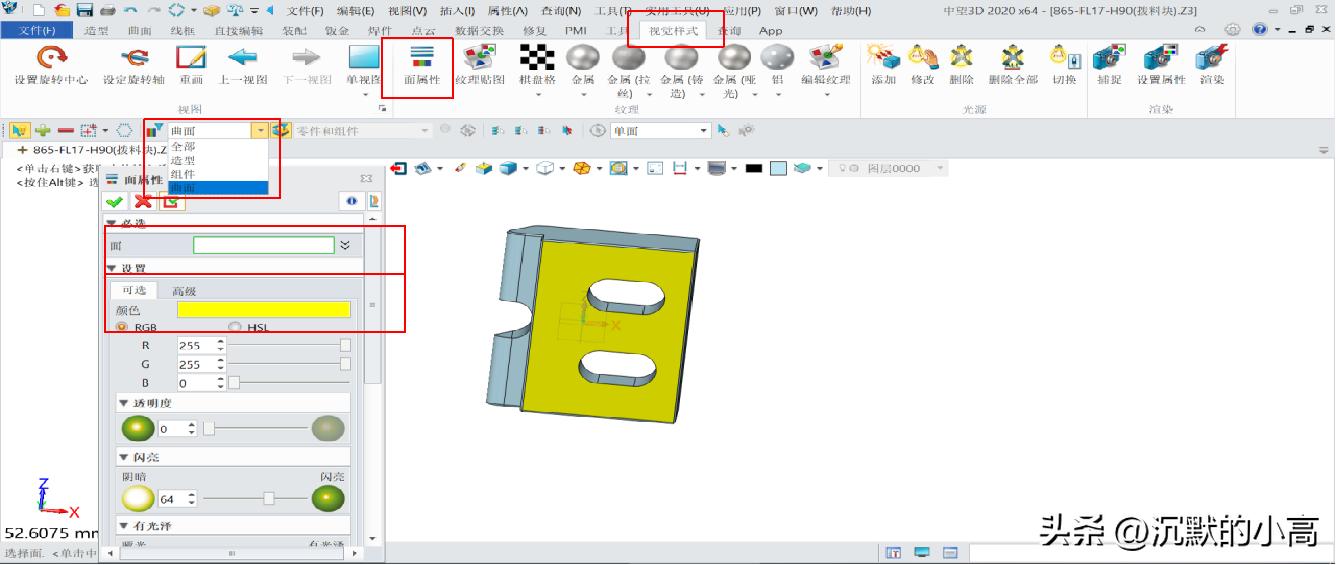
Task: Click the Print icon in quick access bar
Action: point(107,10)
